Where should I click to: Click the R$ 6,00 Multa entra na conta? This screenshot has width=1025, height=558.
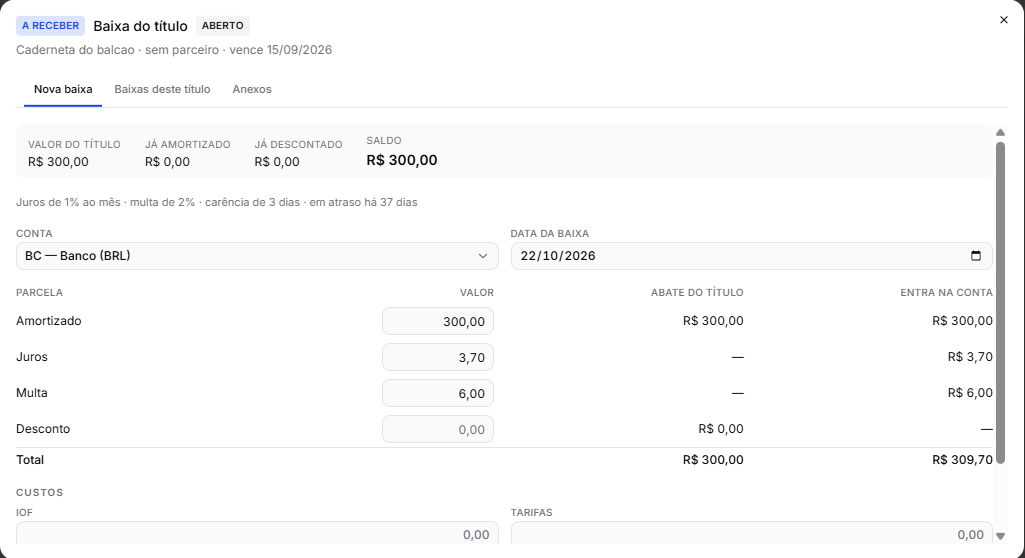click(x=970, y=393)
